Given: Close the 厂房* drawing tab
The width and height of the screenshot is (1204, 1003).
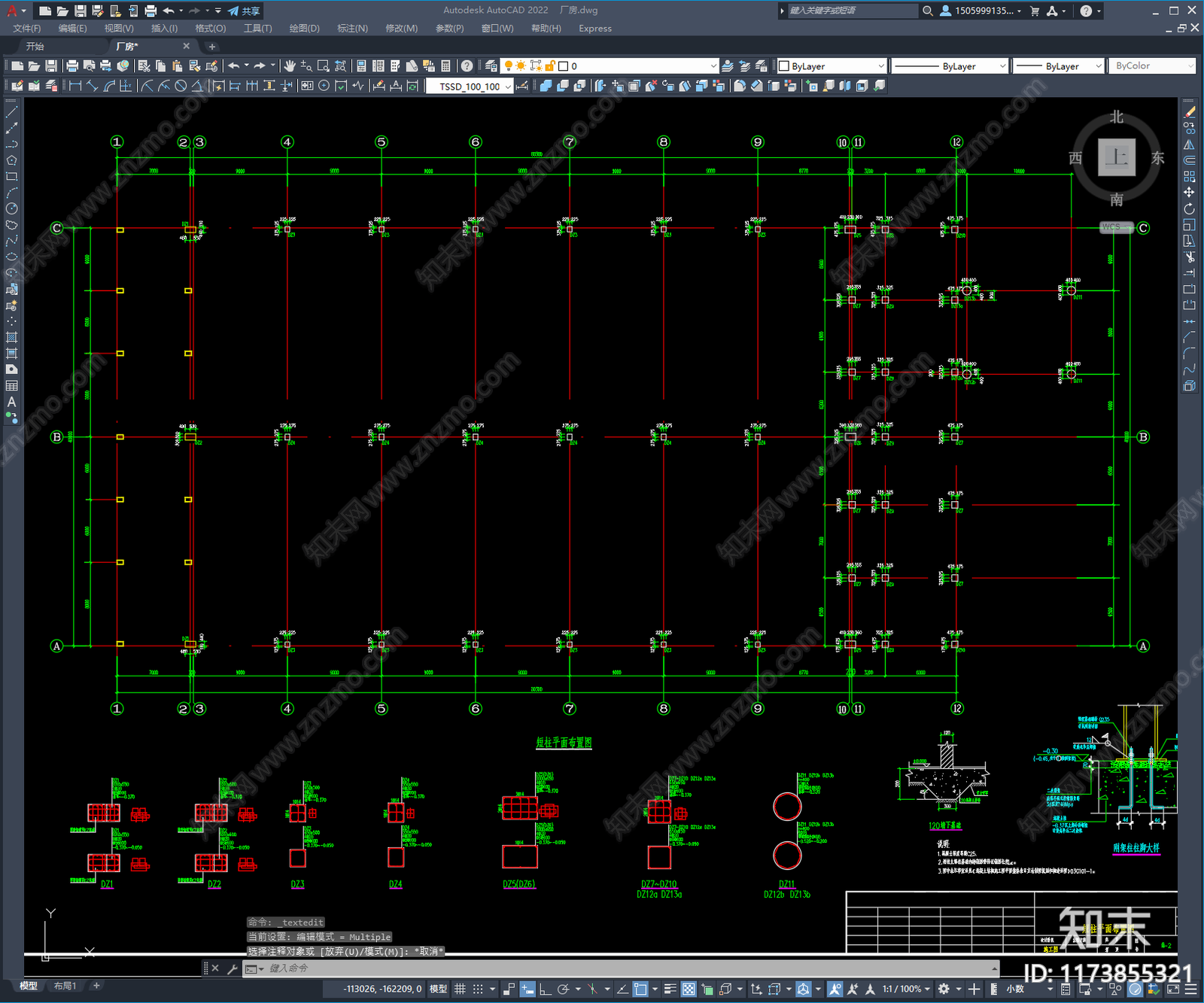Looking at the screenshot, I should [187, 46].
